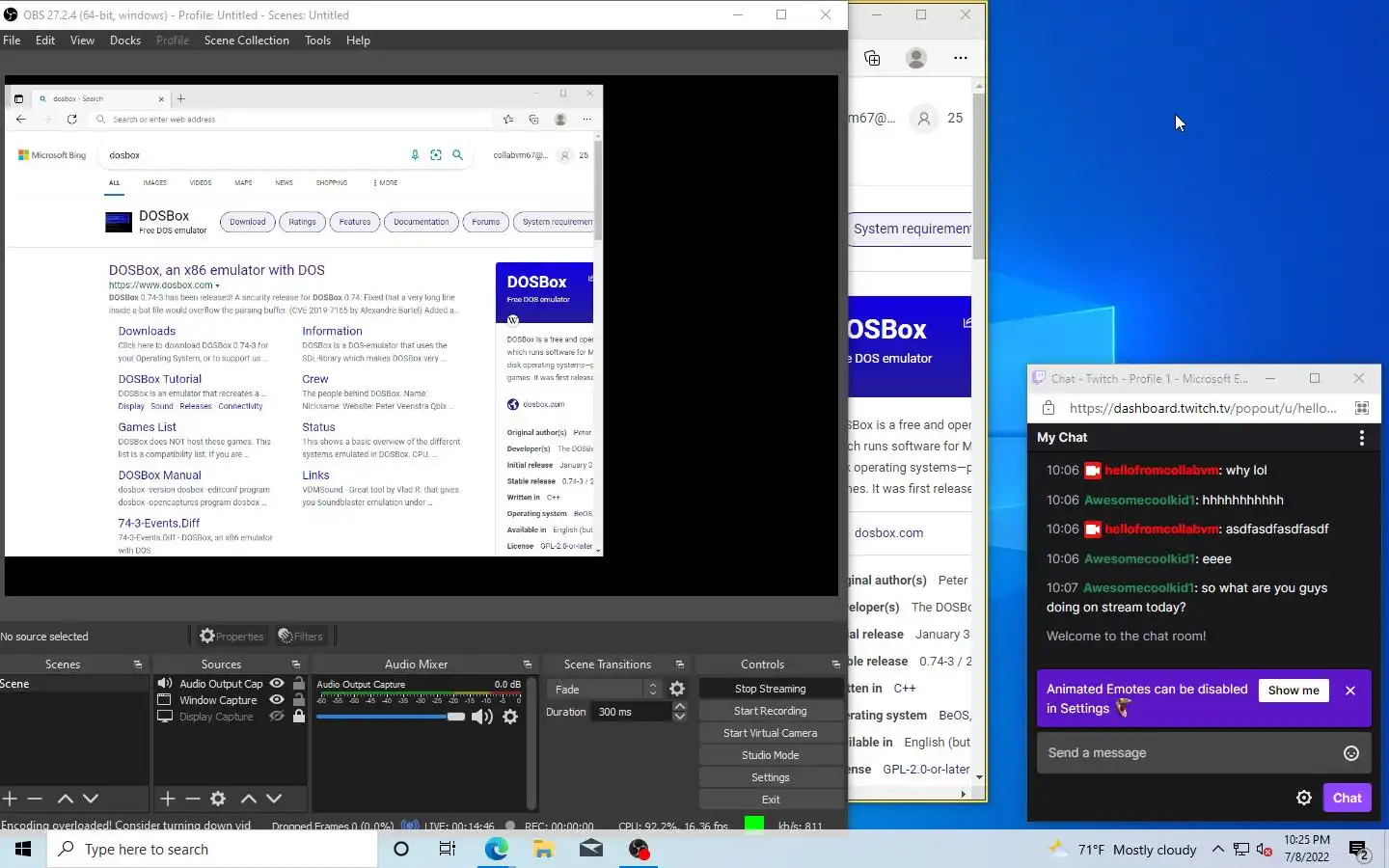Pop out the Sources dock
1389x868 pixels.
click(295, 665)
